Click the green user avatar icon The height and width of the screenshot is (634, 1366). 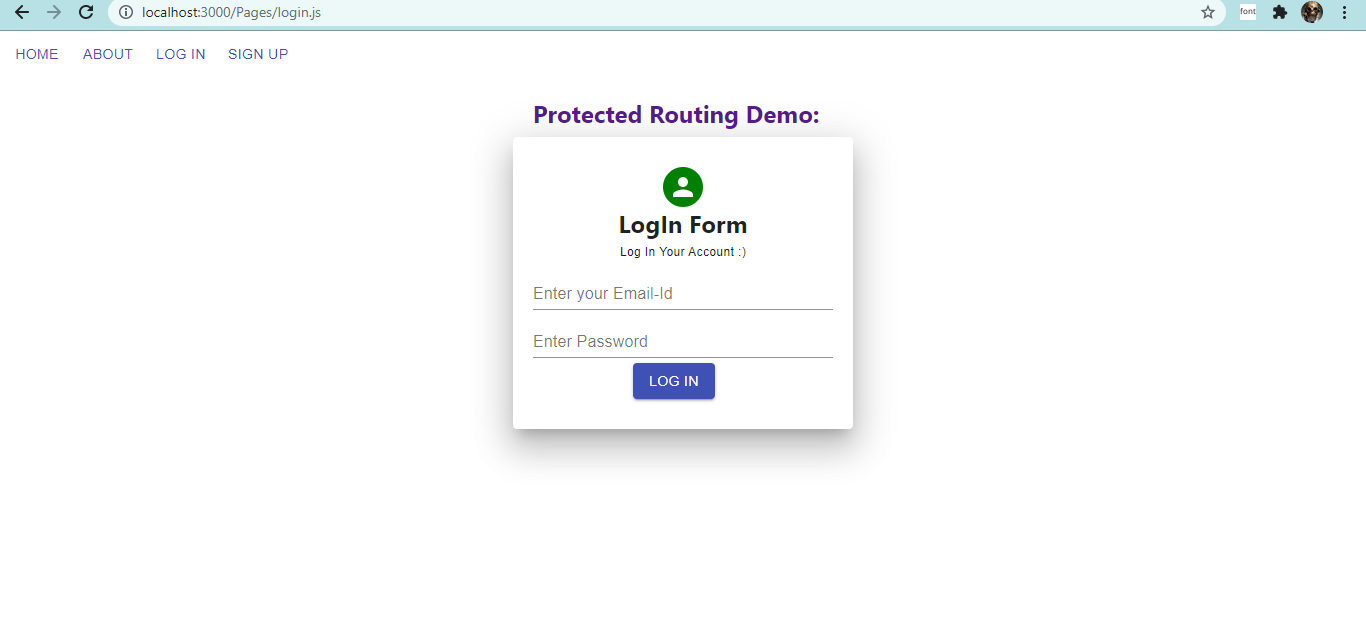pos(683,187)
